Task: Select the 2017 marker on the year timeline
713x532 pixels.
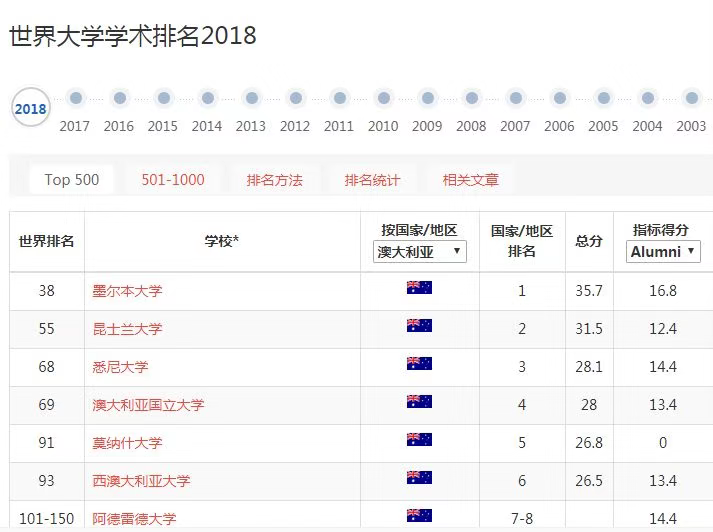Action: coord(75,98)
